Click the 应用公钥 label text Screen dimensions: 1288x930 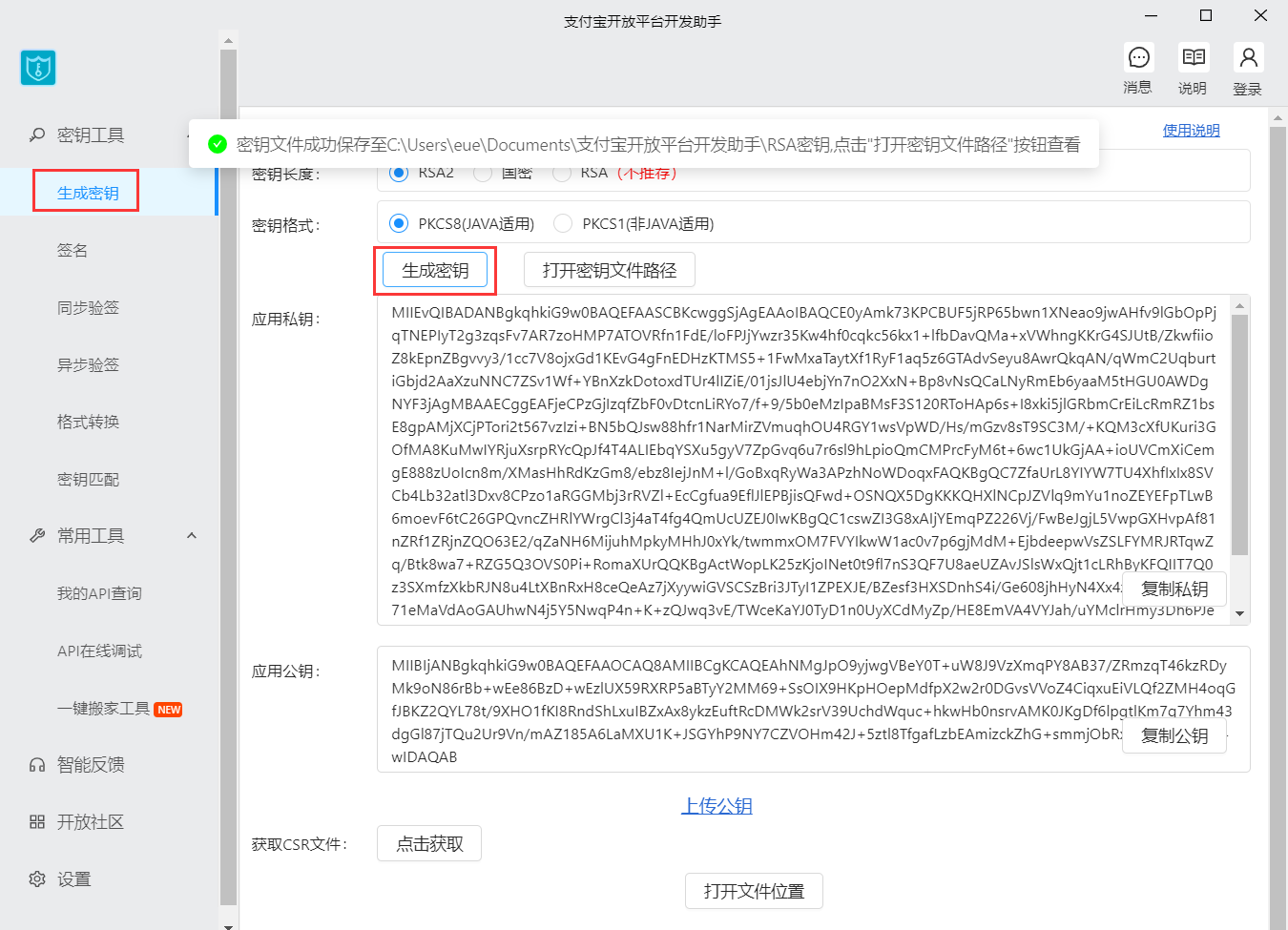point(285,671)
